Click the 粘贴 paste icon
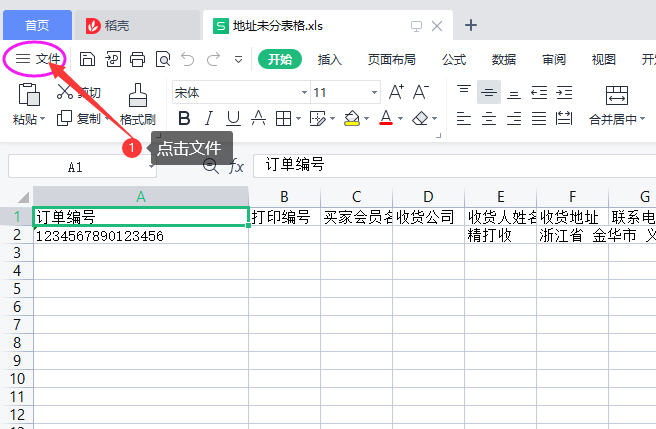Image resolution: width=656 pixels, height=429 pixels. click(x=29, y=94)
